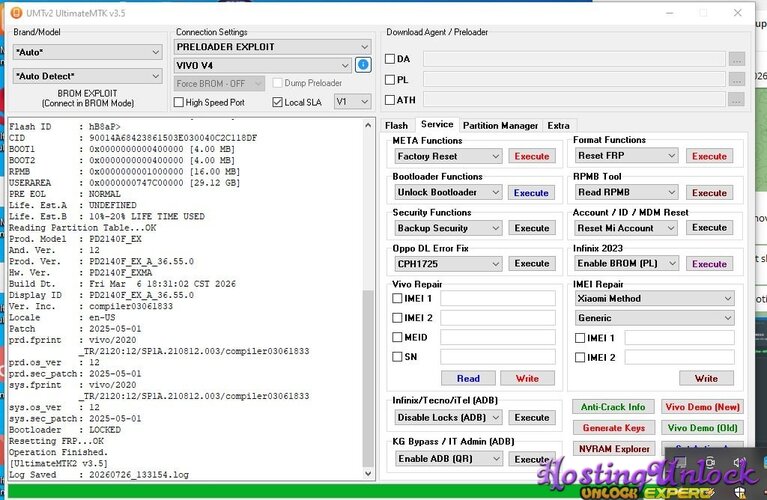Browse for ATH file with ellipsis button
767x500 pixels.
737,100
